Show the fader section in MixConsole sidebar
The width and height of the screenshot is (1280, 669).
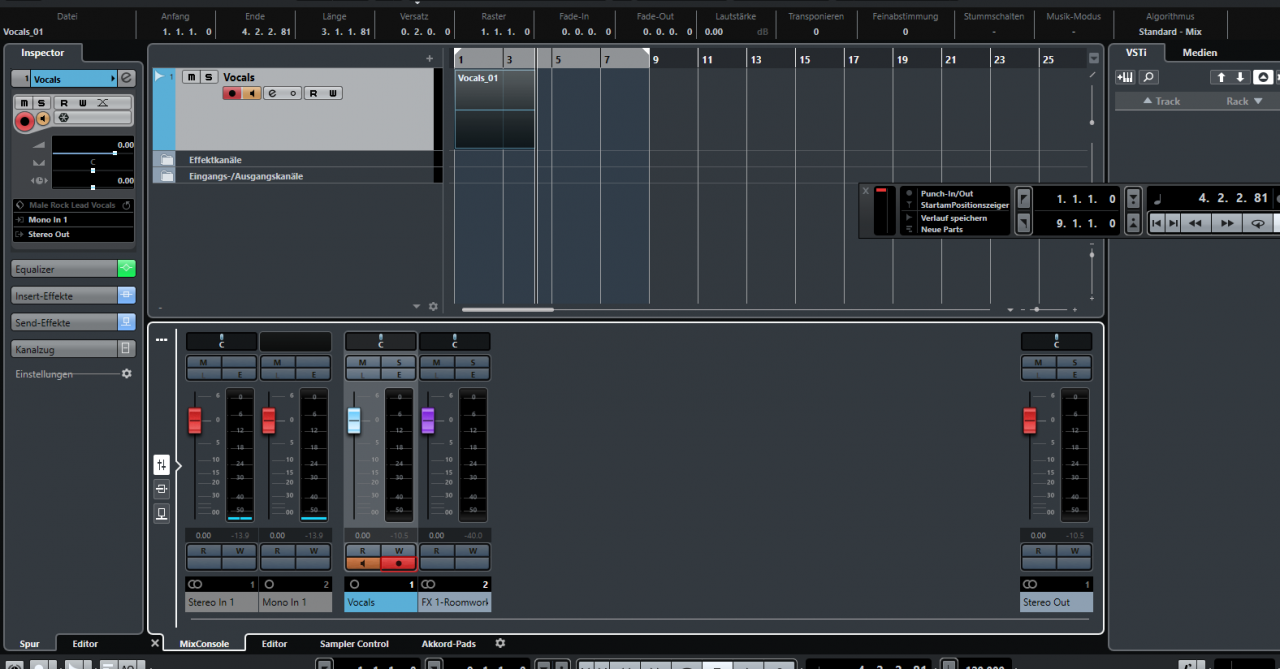point(161,464)
